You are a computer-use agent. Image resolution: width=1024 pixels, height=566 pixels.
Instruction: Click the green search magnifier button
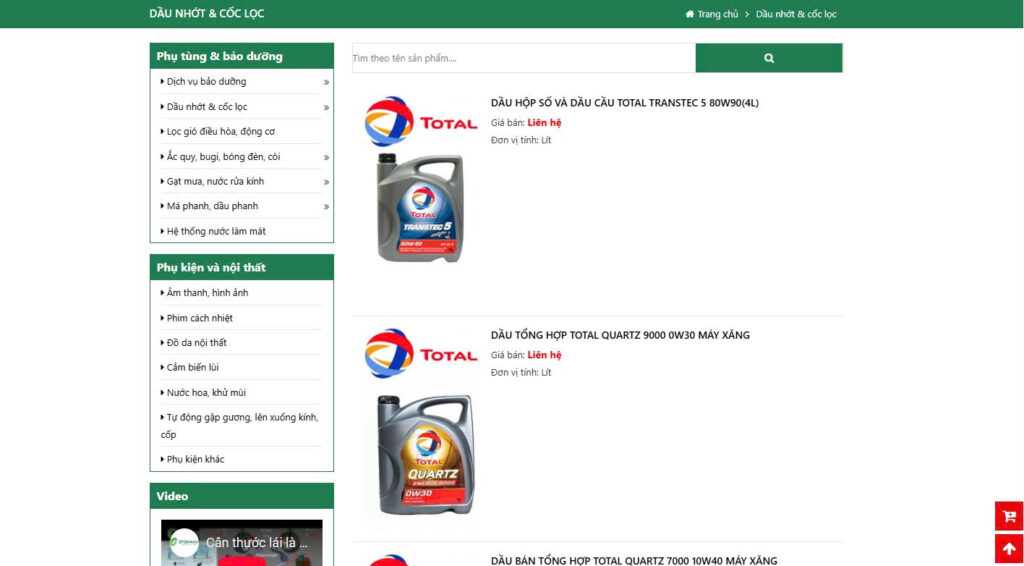click(x=769, y=58)
